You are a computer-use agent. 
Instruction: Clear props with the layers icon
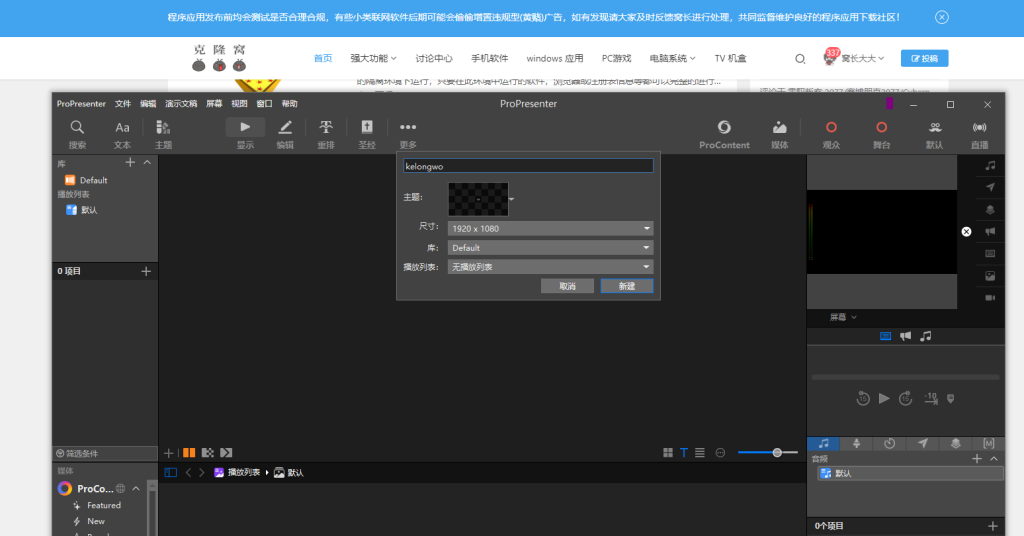coord(990,210)
